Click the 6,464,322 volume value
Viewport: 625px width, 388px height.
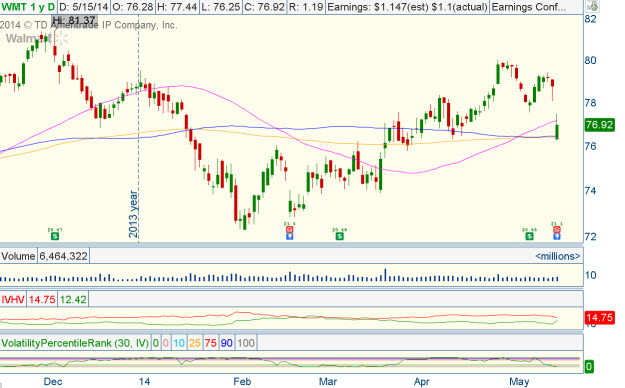pos(63,256)
